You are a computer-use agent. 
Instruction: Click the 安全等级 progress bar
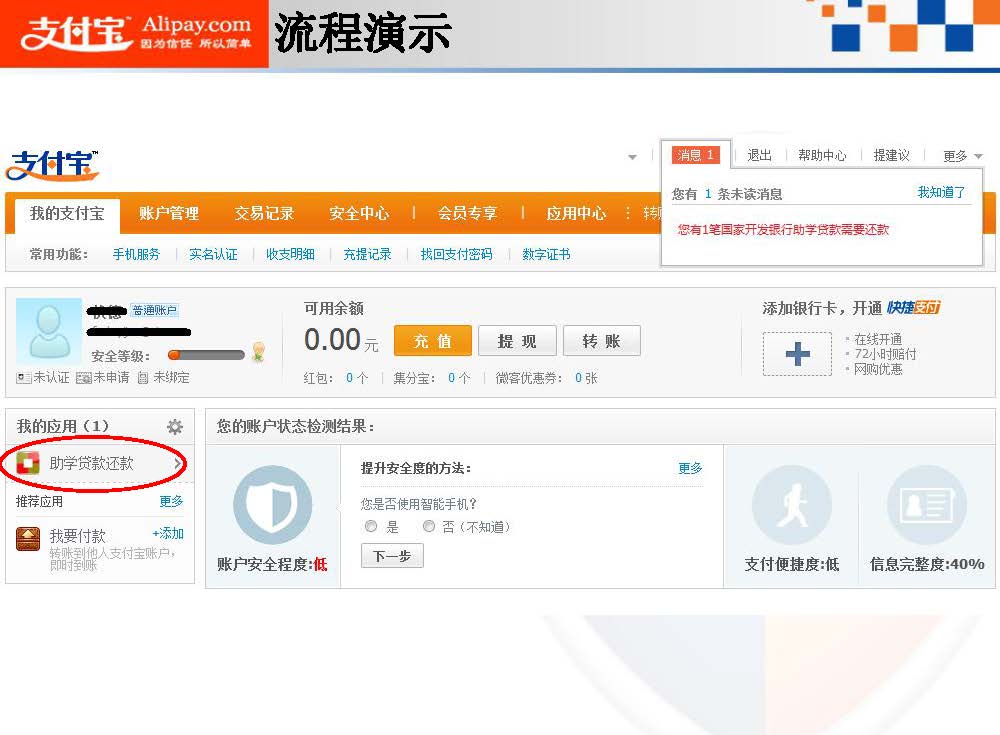click(206, 355)
